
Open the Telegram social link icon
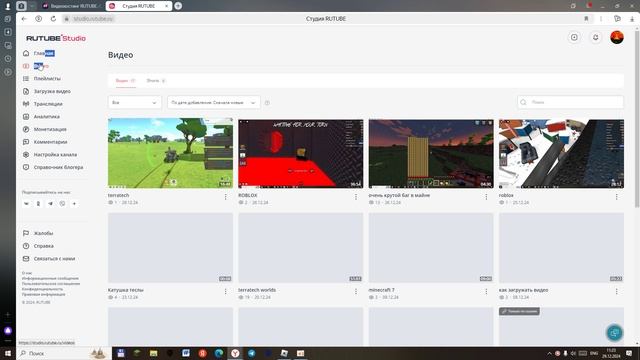(x=50, y=203)
